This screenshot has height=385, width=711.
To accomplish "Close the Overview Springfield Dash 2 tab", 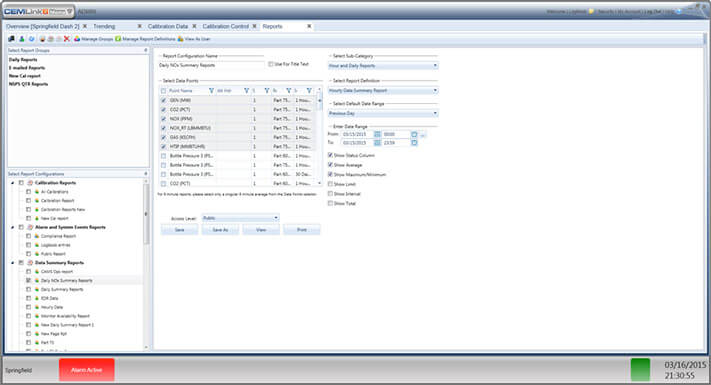I will point(85,26).
